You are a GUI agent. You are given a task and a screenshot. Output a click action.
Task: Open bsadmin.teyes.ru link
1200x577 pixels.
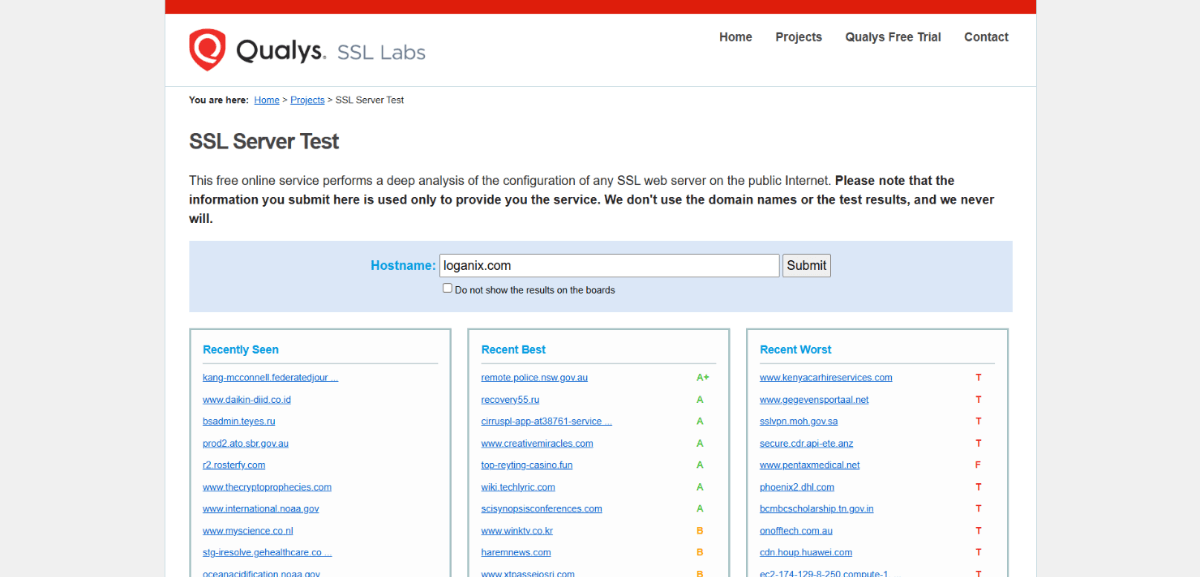(x=238, y=422)
